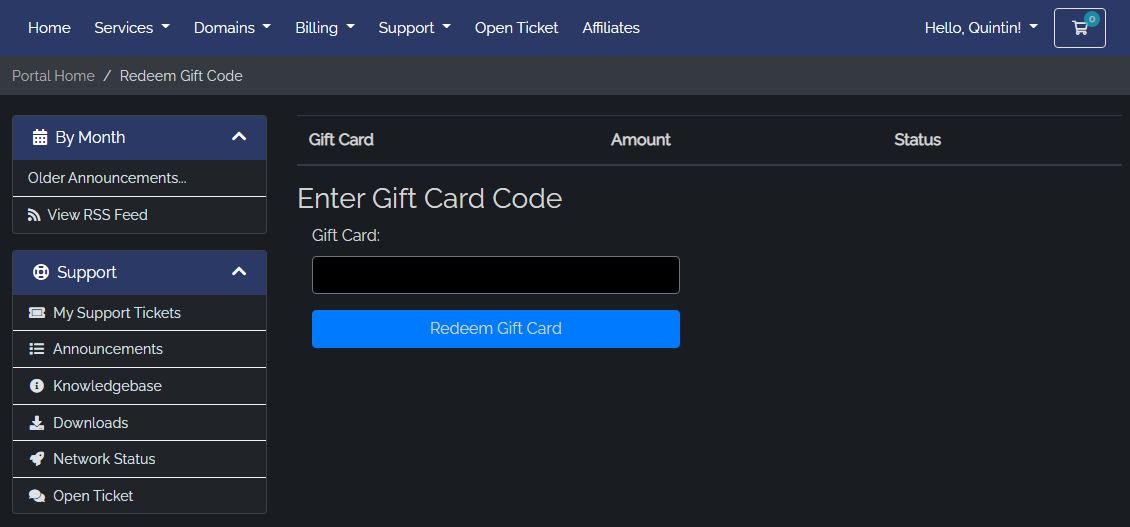
Task: Click the info icon beside Knowledgebase
Action: (37, 386)
